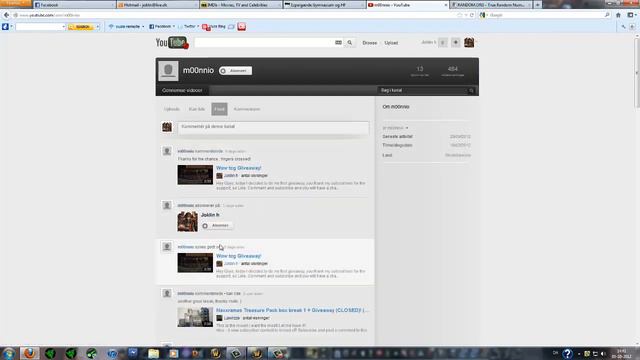Click the YouTube search magnifier button
Screen dimensions: 640x360
point(350,42)
